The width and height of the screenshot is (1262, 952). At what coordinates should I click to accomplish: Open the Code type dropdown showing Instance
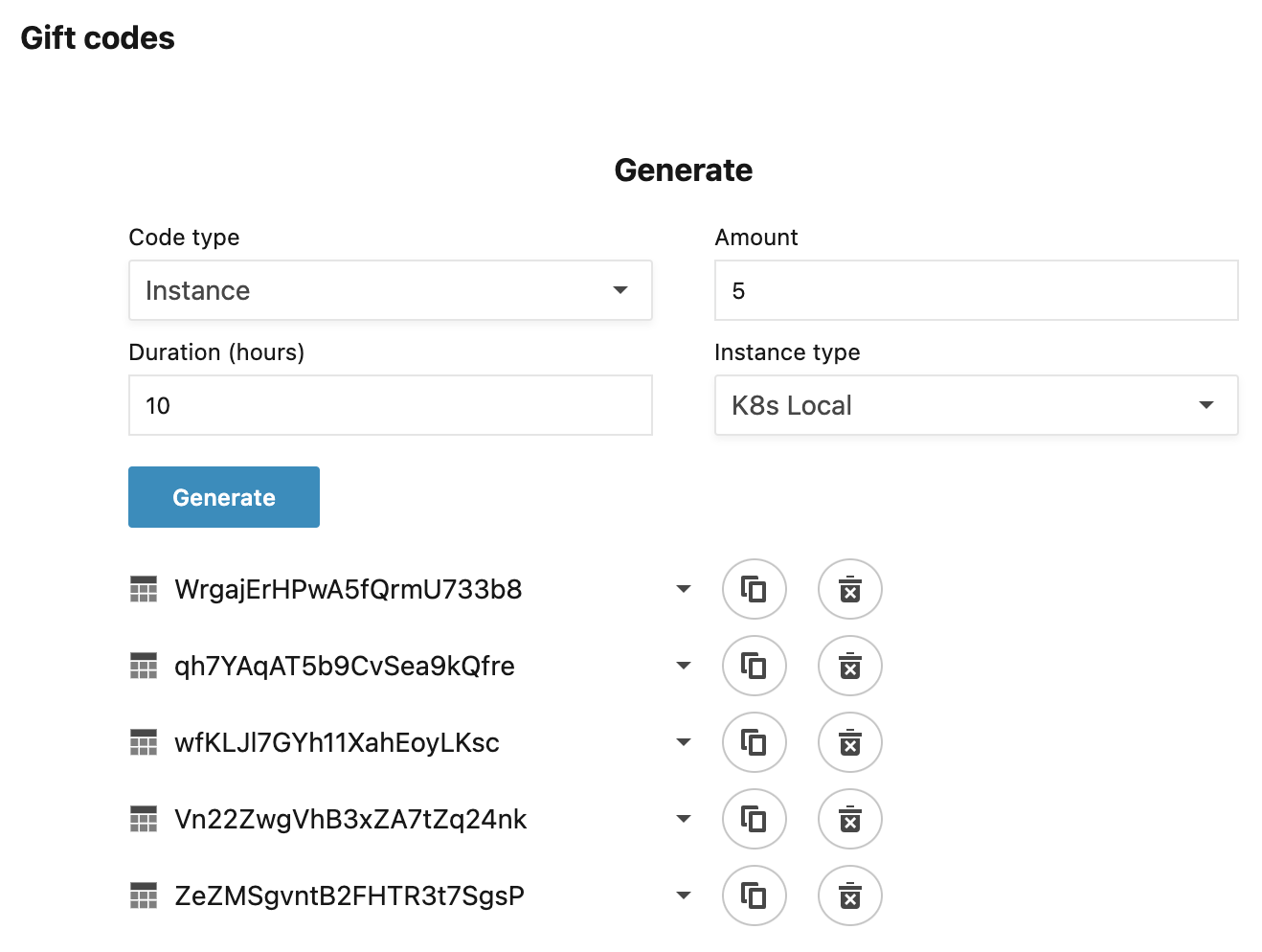[391, 290]
